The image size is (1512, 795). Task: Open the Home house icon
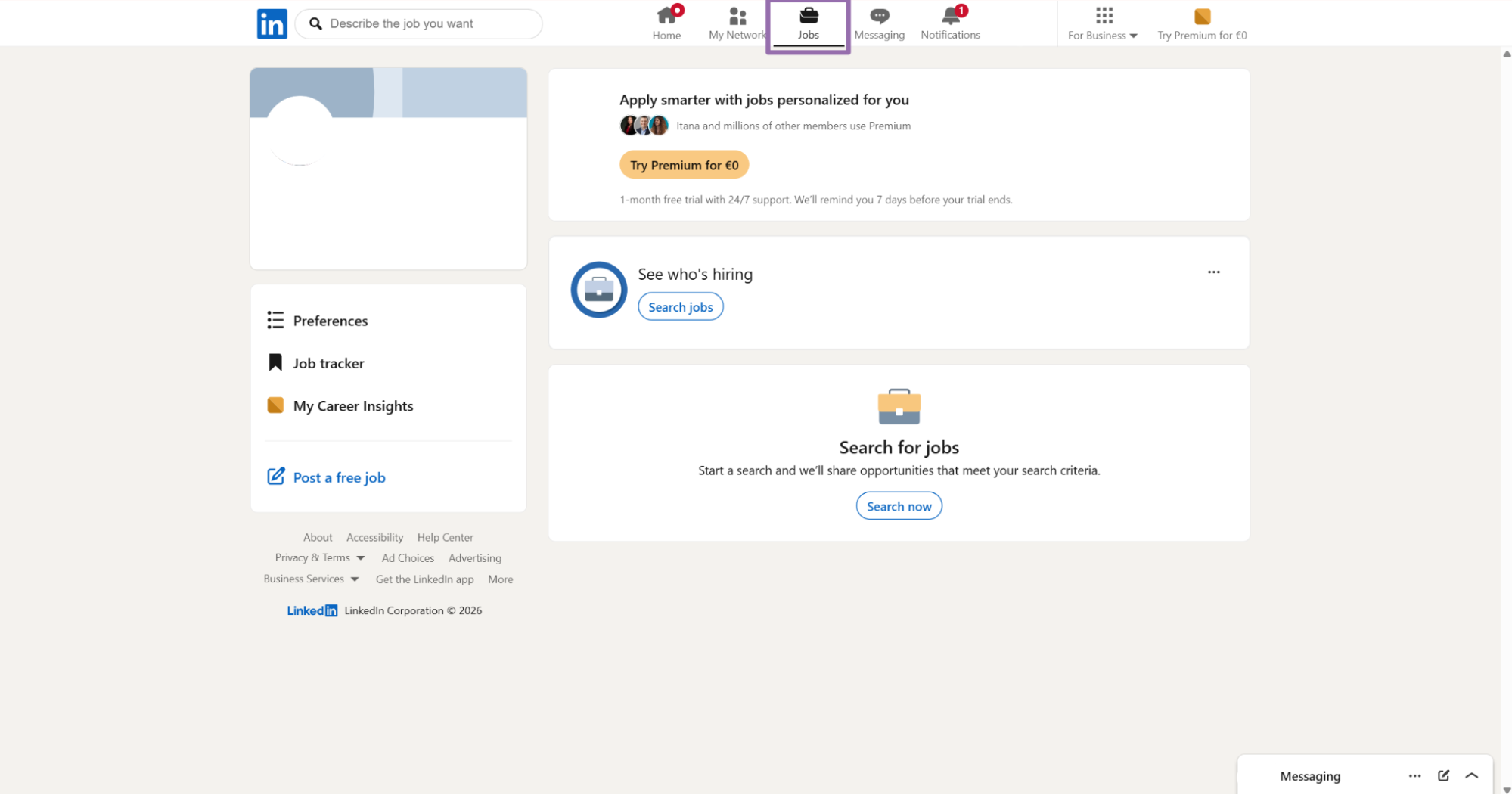point(666,16)
